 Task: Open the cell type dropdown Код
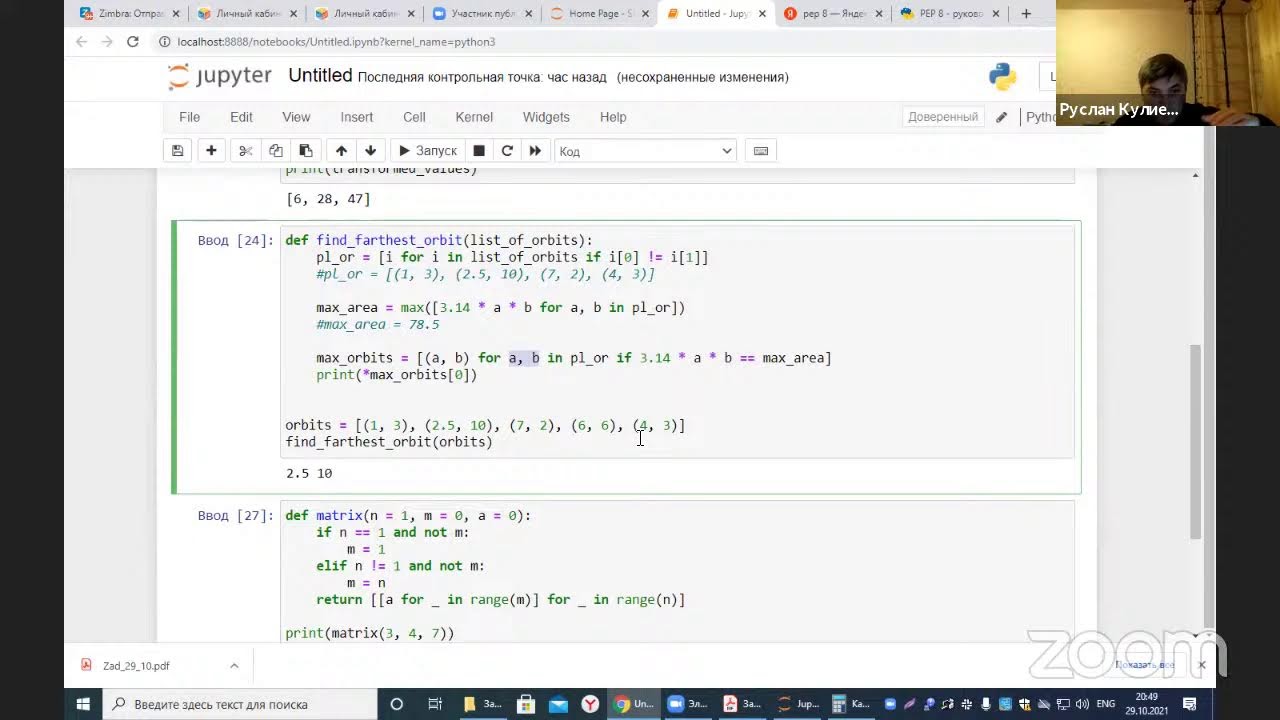(645, 151)
